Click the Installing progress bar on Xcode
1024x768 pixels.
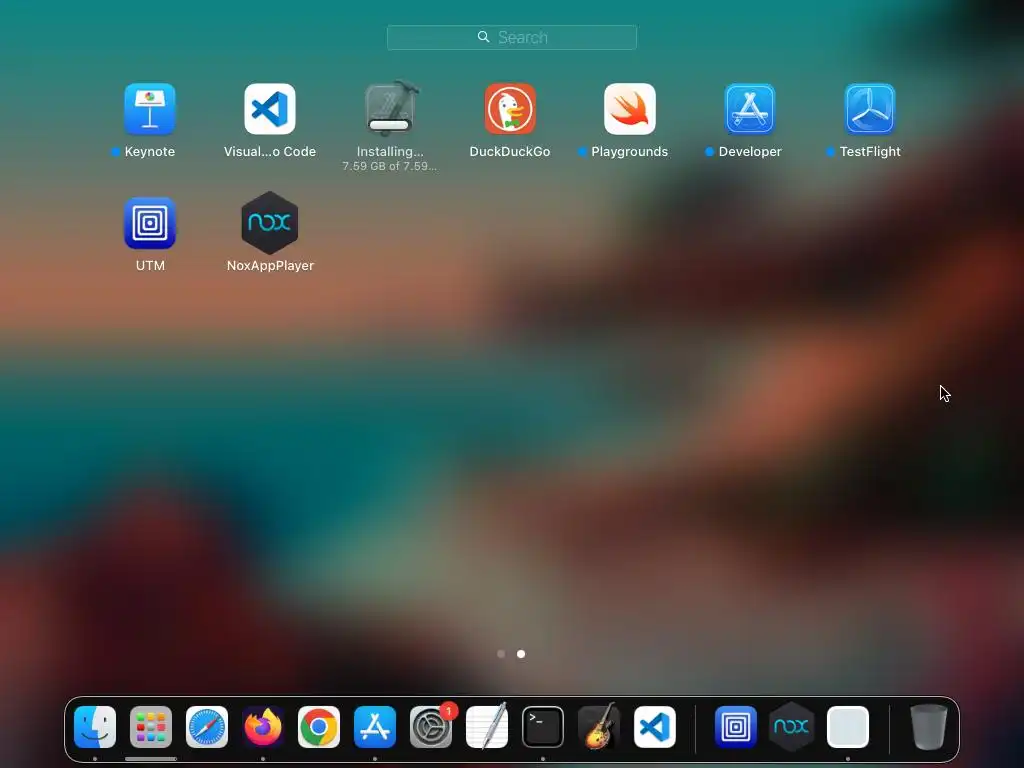pos(389,125)
